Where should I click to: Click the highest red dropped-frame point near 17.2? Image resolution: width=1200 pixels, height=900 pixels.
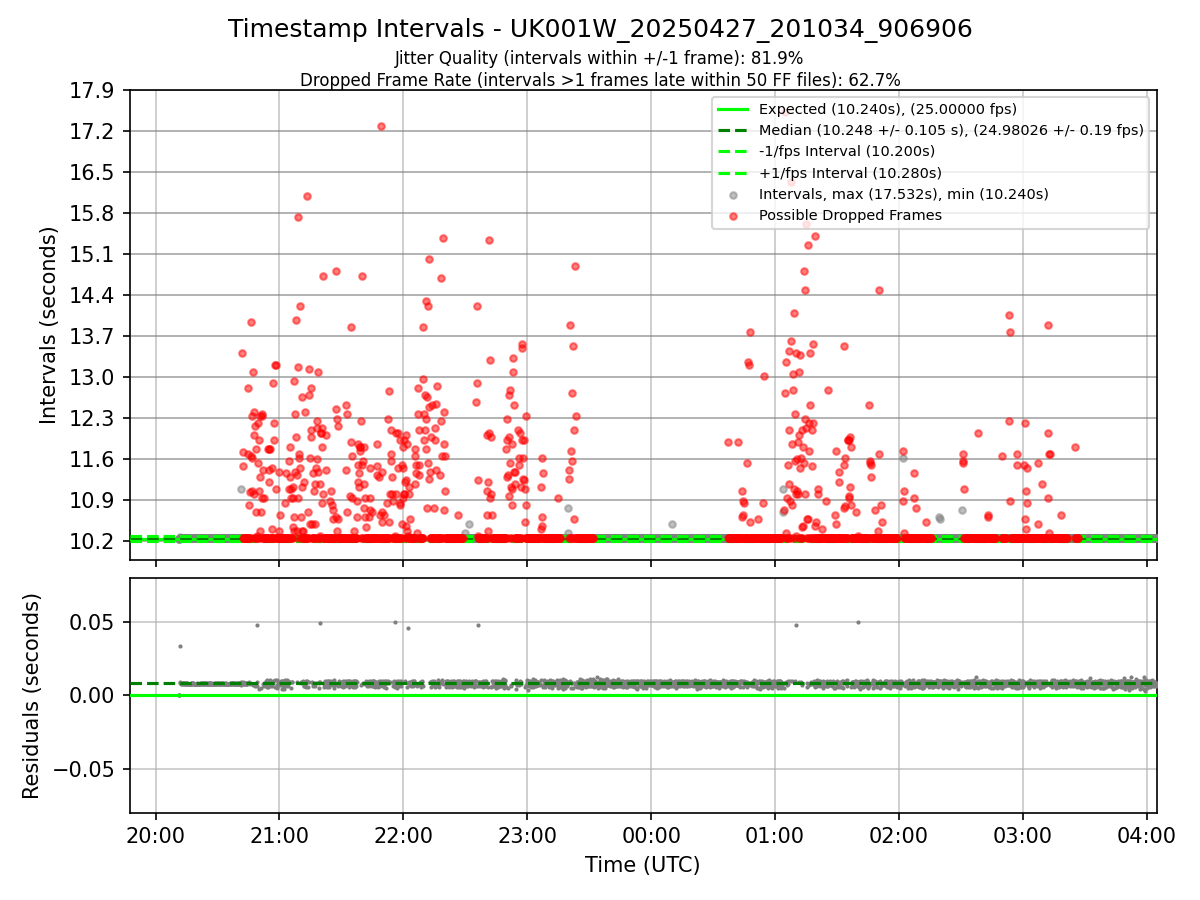pos(381,126)
